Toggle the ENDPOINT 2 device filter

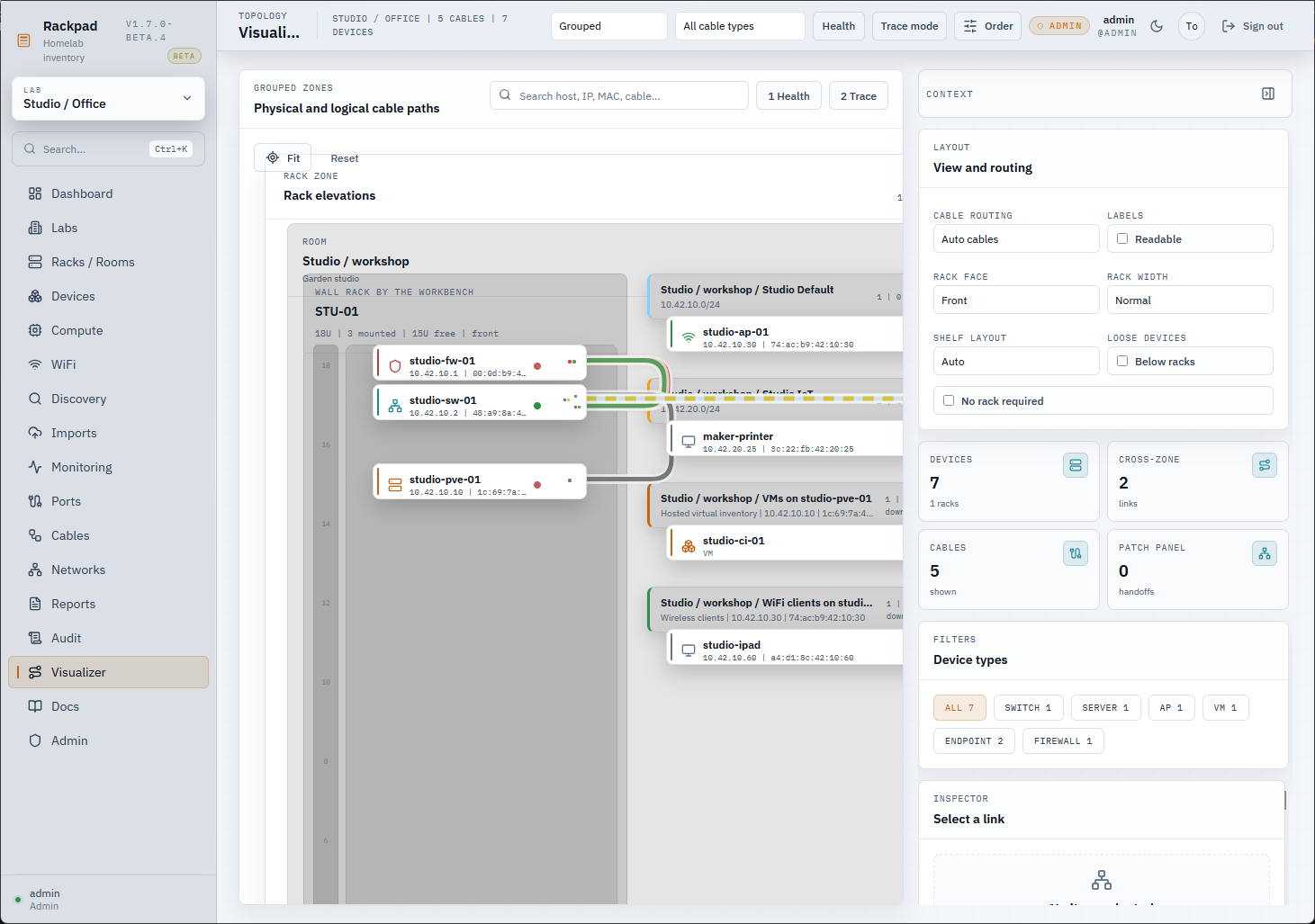click(974, 741)
